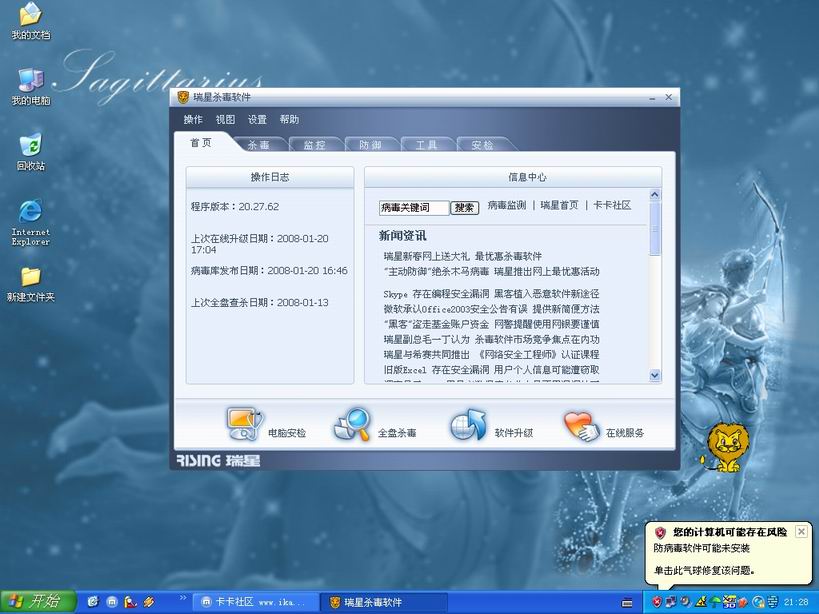The height and width of the screenshot is (614, 819).
Task: Click green umbrella Rising tray icon
Action: (x=715, y=603)
